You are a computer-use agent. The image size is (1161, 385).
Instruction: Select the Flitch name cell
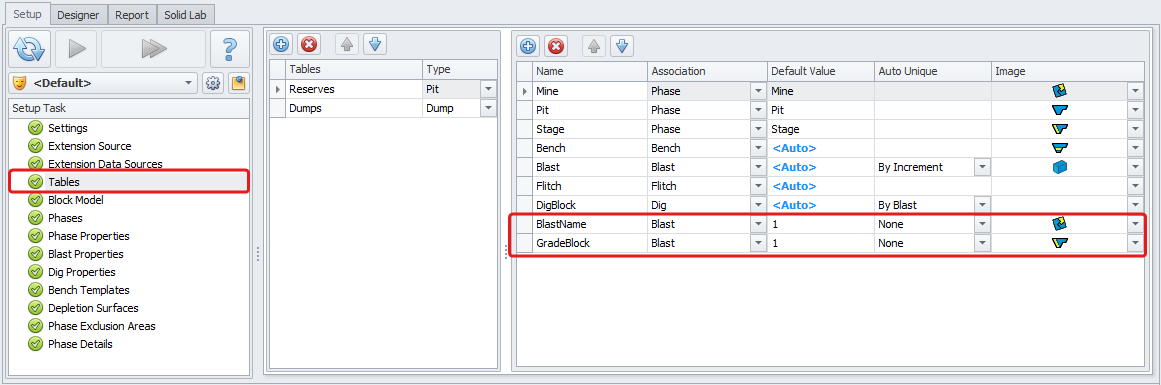pos(589,186)
